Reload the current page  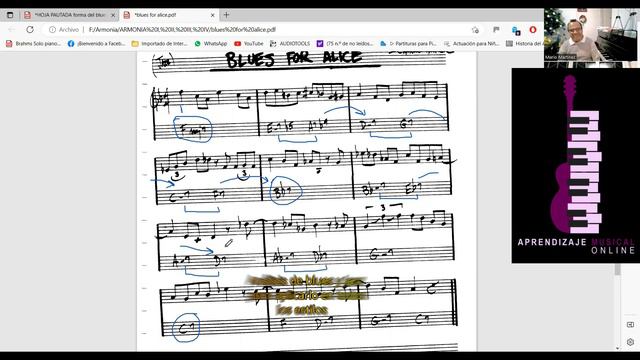tap(30, 29)
